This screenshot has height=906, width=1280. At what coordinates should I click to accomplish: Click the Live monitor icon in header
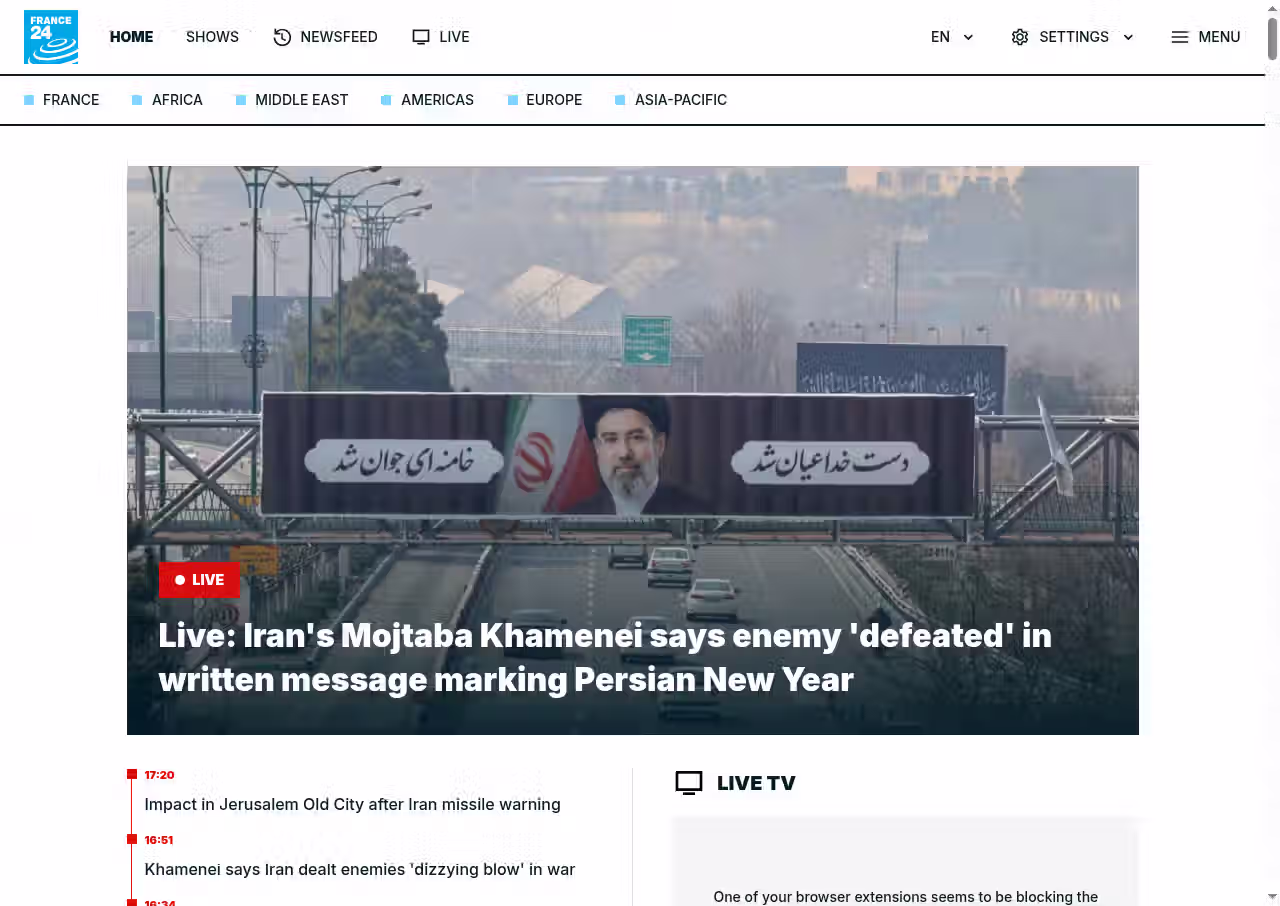tap(421, 37)
